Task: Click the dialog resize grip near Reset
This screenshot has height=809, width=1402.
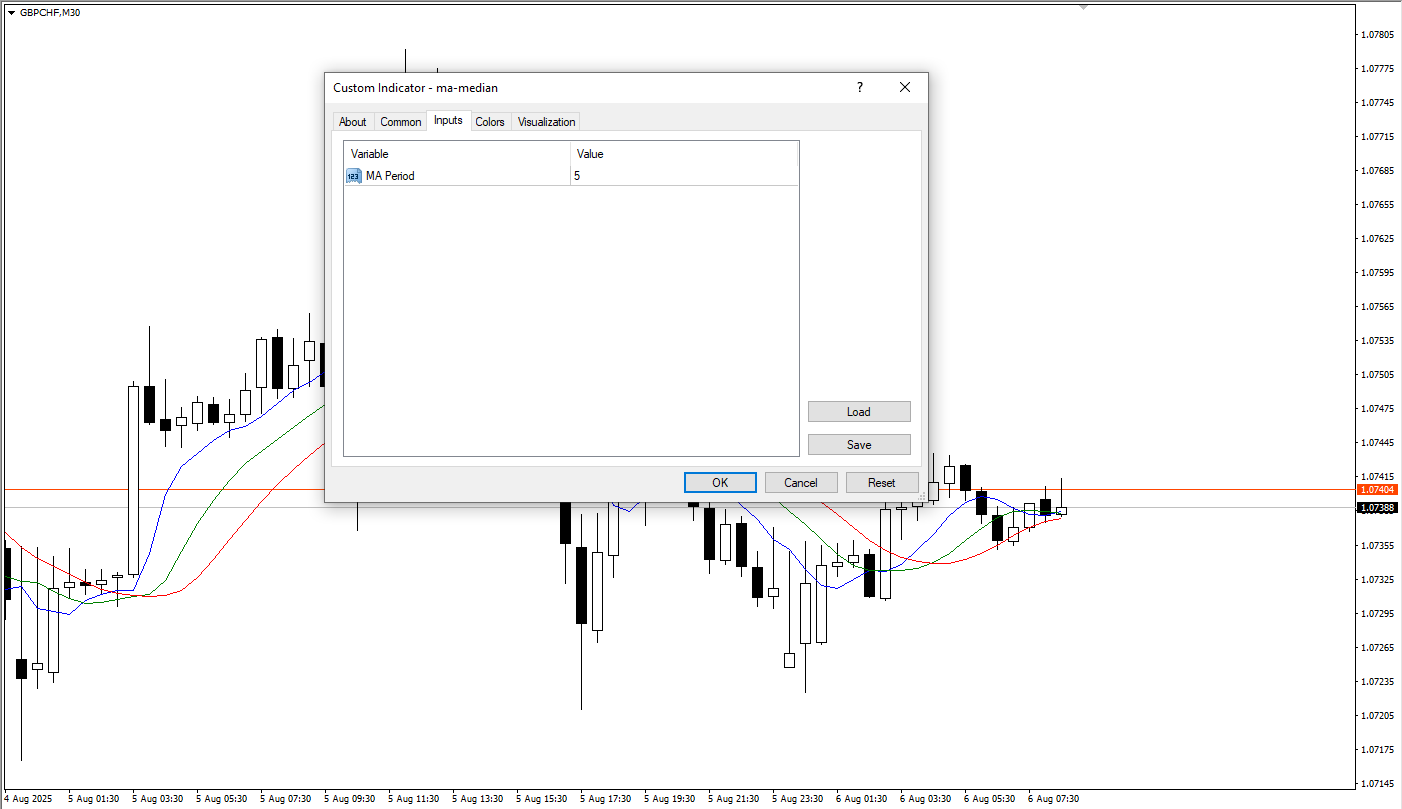Action: pyautogui.click(x=922, y=496)
